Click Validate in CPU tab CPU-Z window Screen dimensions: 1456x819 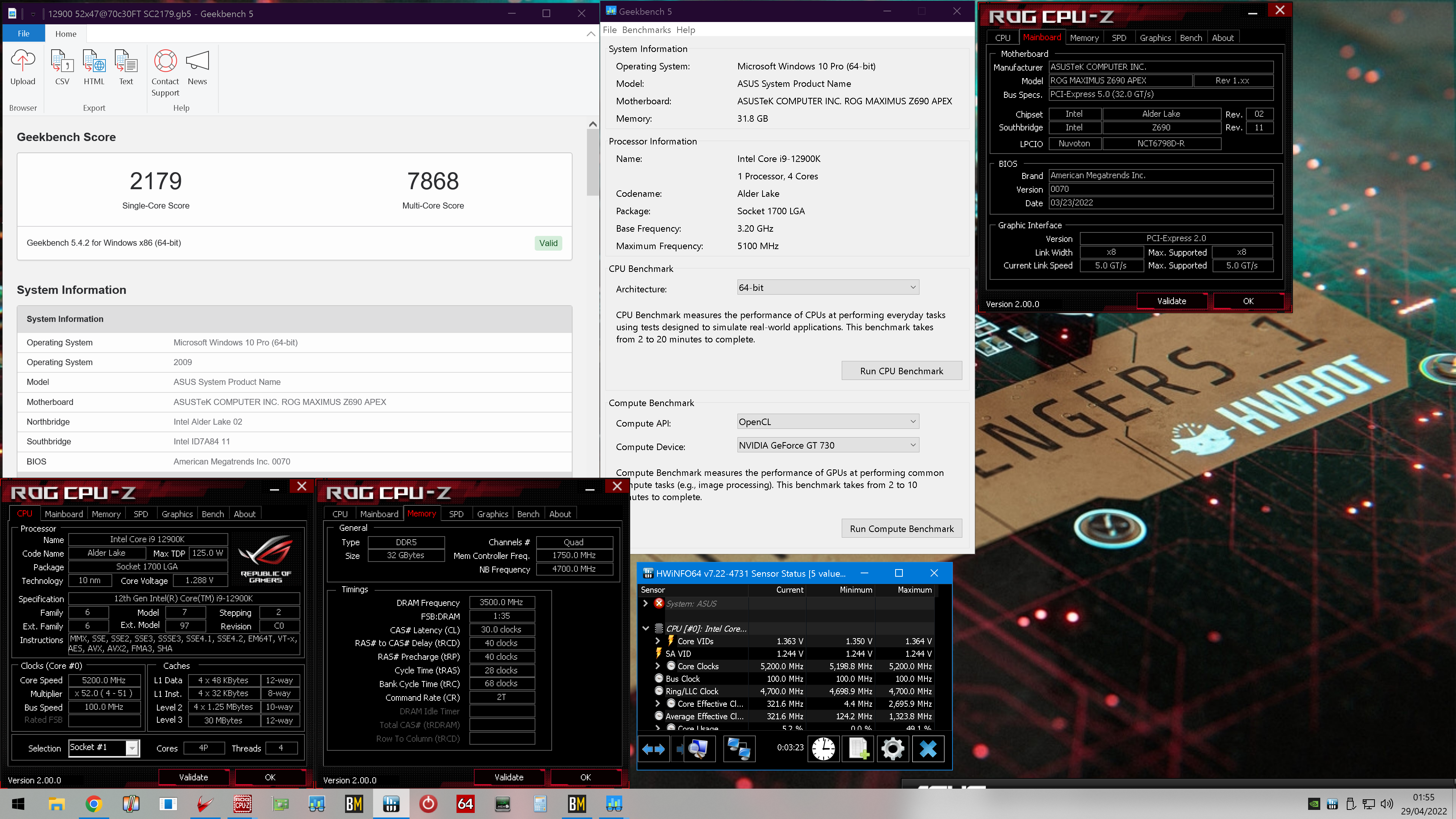point(193,777)
